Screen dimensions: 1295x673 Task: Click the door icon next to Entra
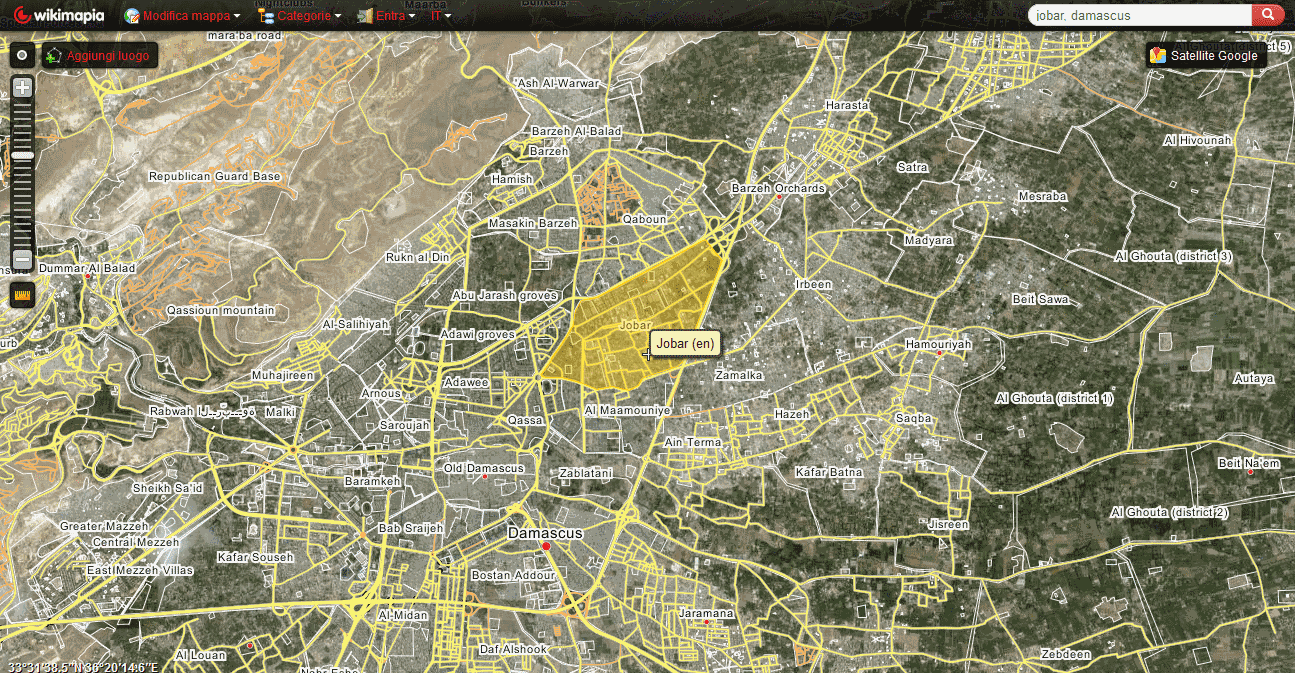click(364, 15)
